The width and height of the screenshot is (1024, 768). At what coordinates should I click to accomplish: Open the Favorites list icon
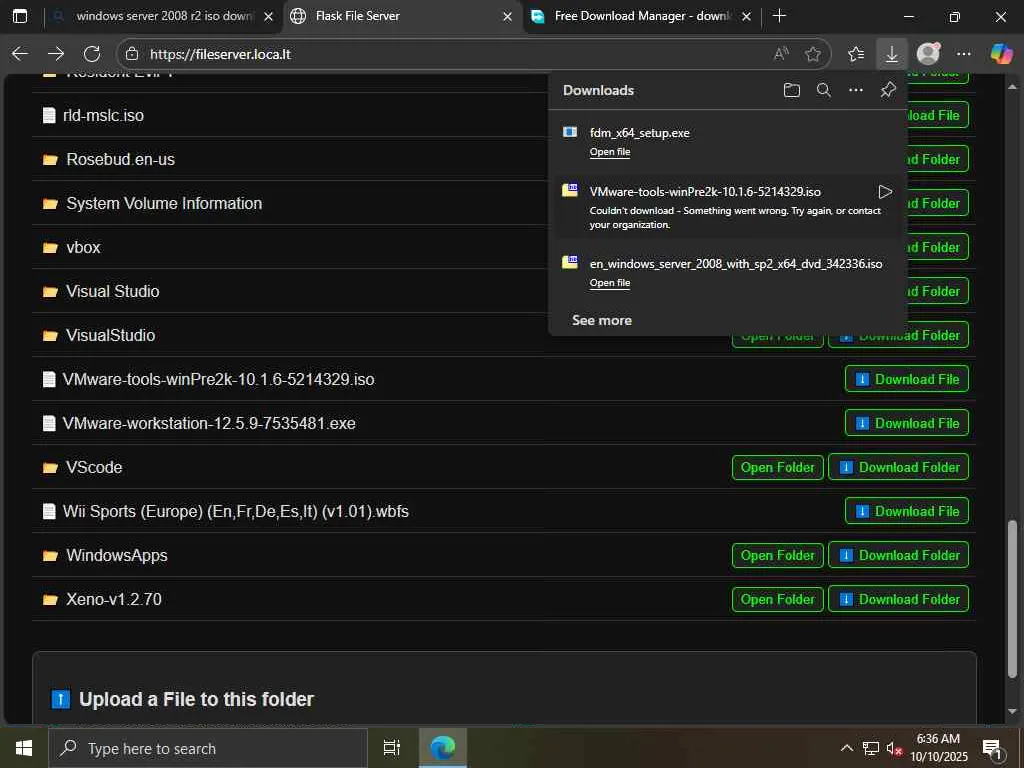click(x=856, y=54)
